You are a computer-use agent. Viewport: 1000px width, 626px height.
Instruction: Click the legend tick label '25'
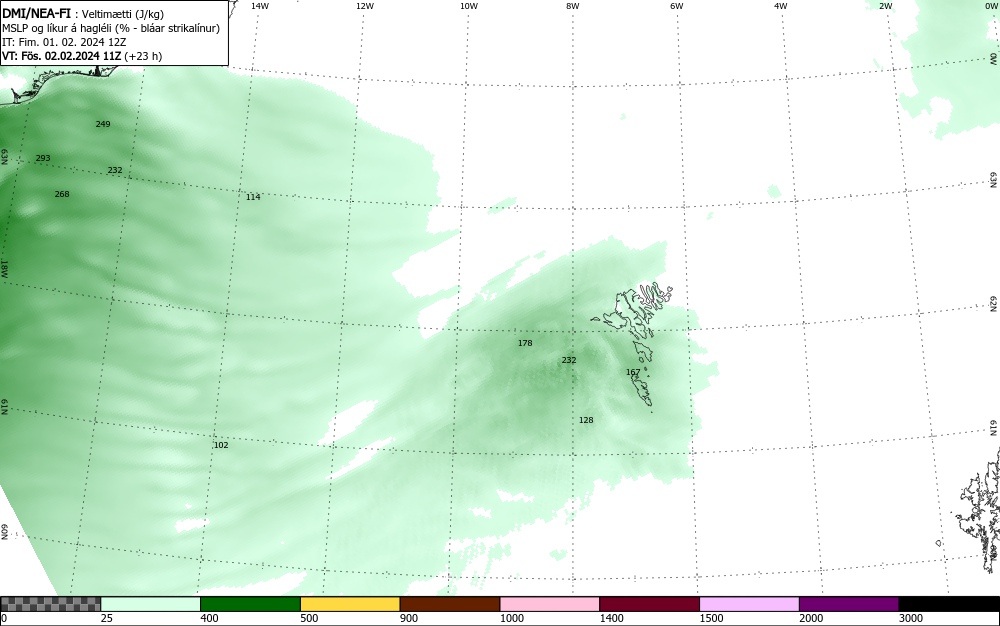(x=107, y=618)
